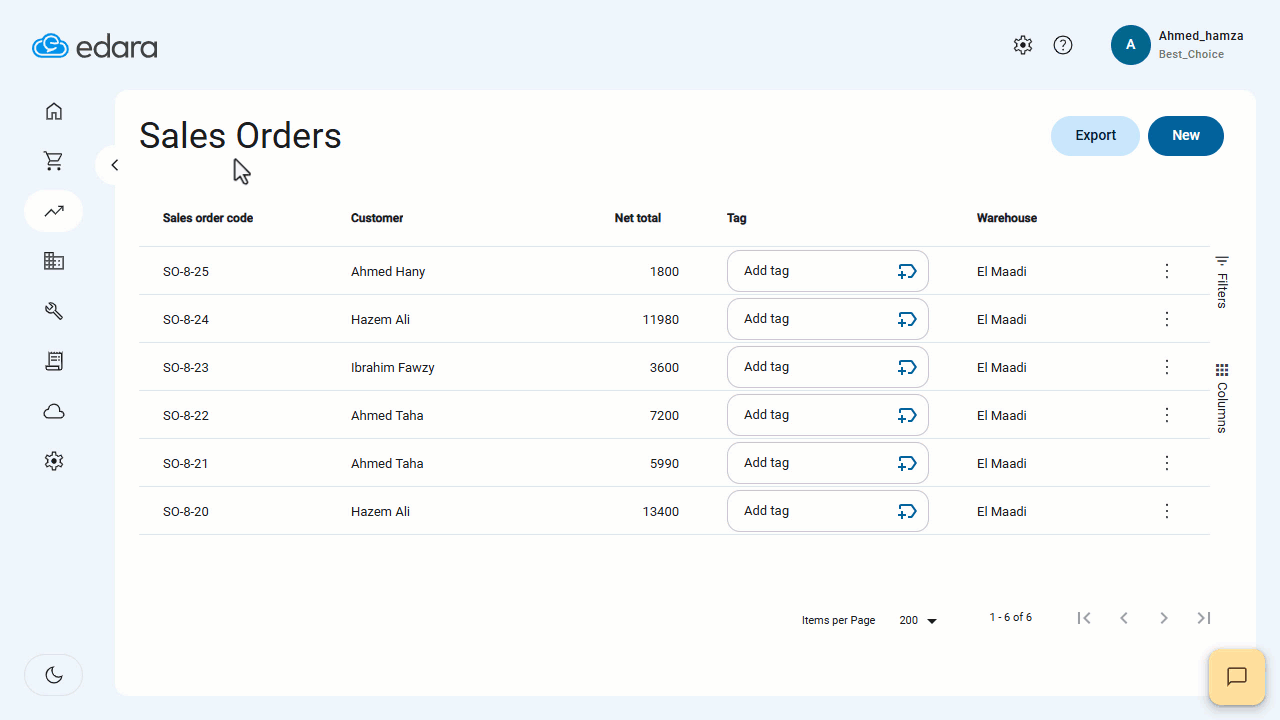
Task: Click sales order code SO-8-25
Action: click(186, 272)
